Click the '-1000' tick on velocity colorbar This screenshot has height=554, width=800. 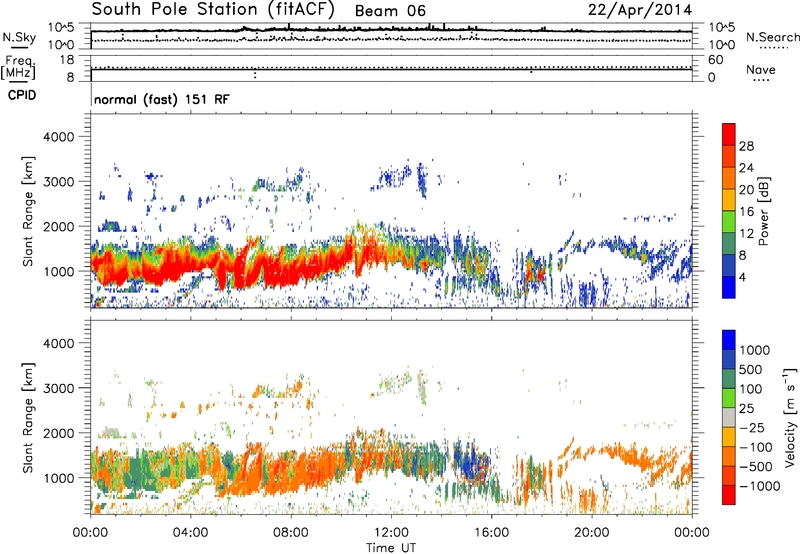pyautogui.click(x=759, y=486)
